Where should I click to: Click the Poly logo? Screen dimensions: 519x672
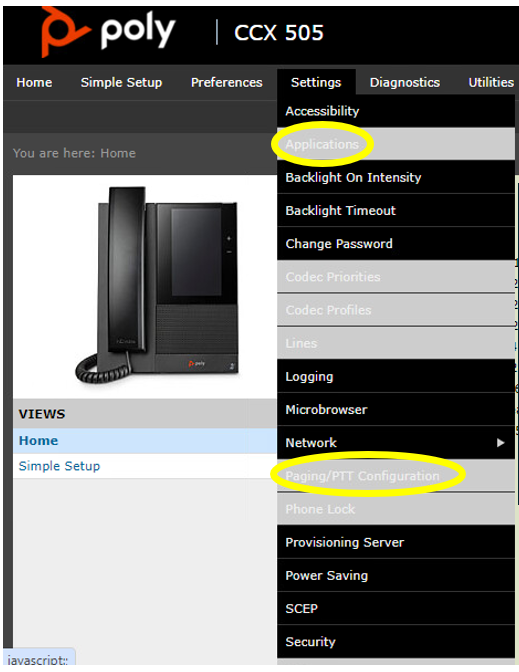tap(108, 32)
